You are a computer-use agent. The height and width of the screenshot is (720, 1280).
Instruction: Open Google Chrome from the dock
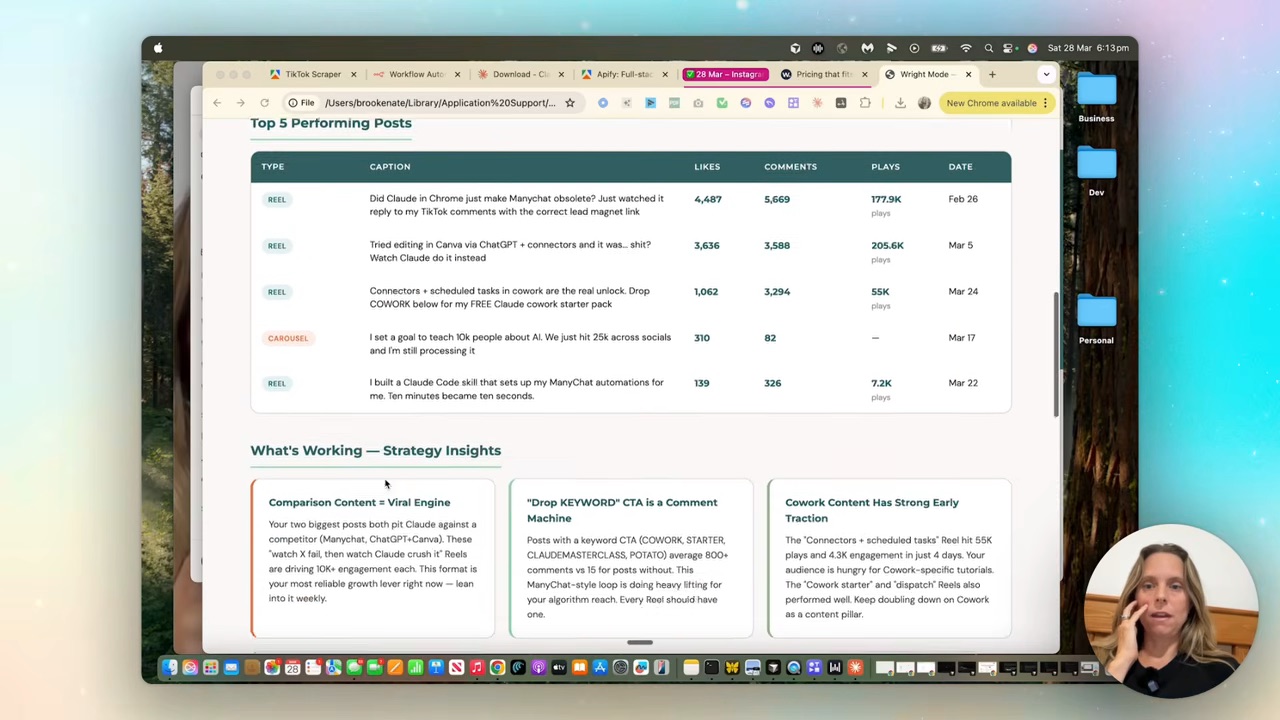[x=497, y=668]
